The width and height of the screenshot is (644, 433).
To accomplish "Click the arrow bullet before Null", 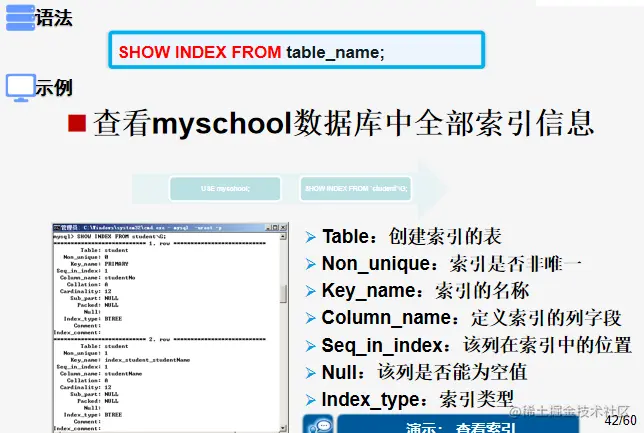I will [x=310, y=373].
